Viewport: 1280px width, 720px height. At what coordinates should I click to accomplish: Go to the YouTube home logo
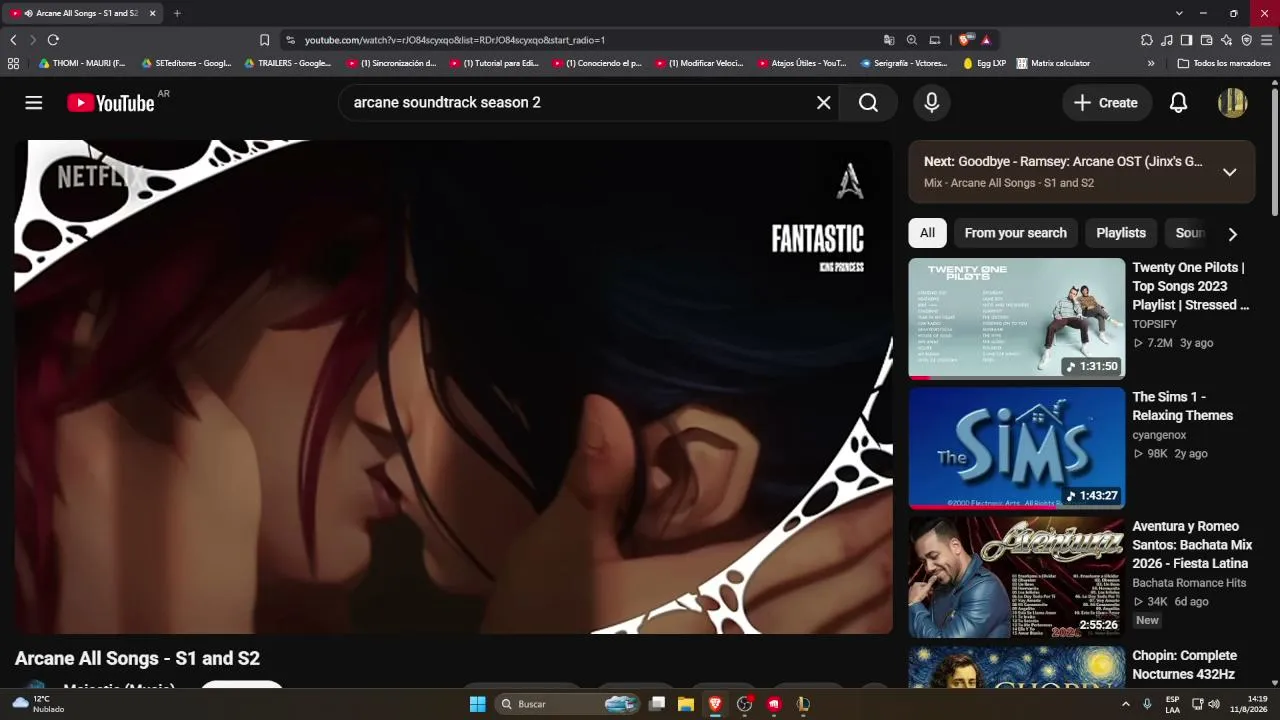point(111,103)
